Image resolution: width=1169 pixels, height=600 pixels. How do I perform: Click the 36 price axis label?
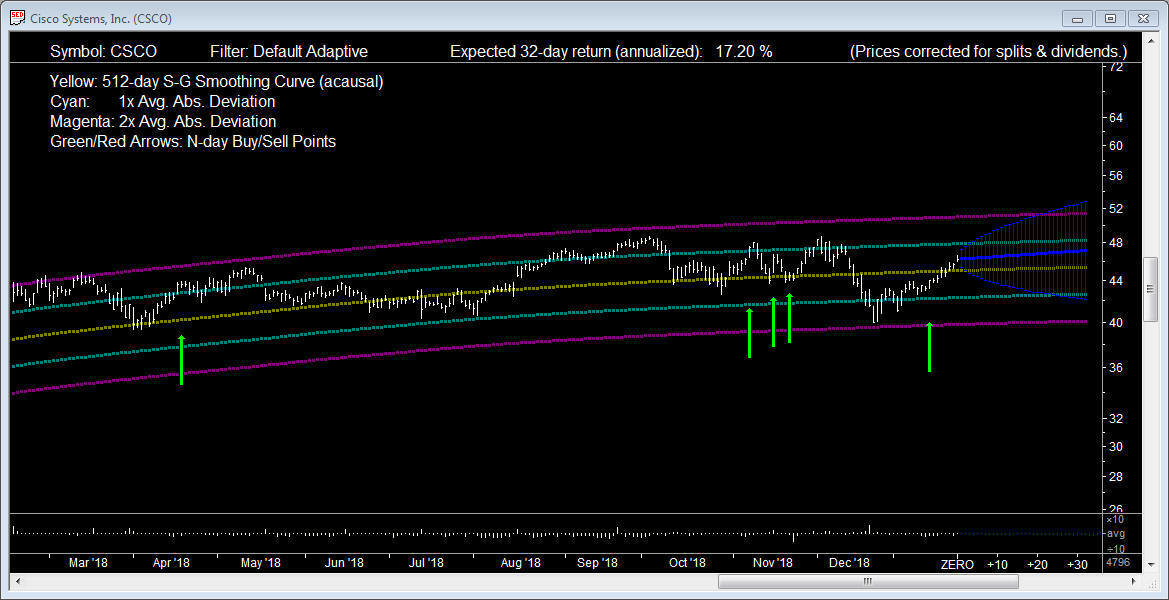click(x=1116, y=367)
